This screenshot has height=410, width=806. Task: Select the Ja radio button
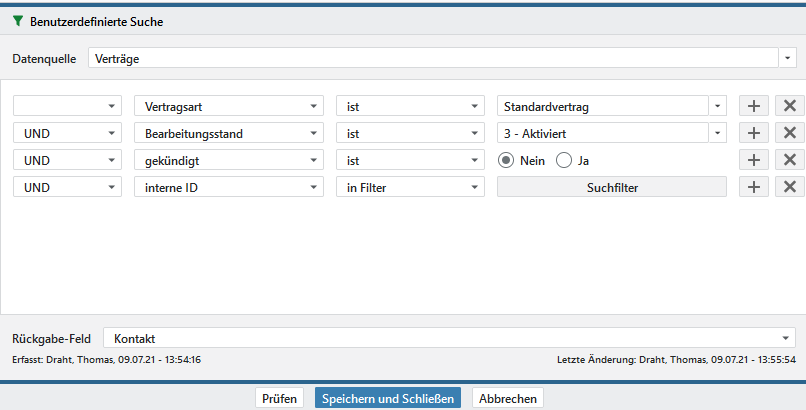[564, 160]
